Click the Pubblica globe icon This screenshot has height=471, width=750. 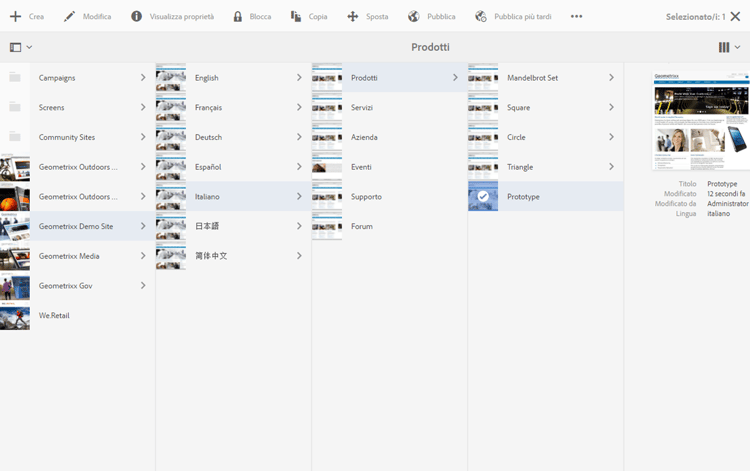click(414, 16)
